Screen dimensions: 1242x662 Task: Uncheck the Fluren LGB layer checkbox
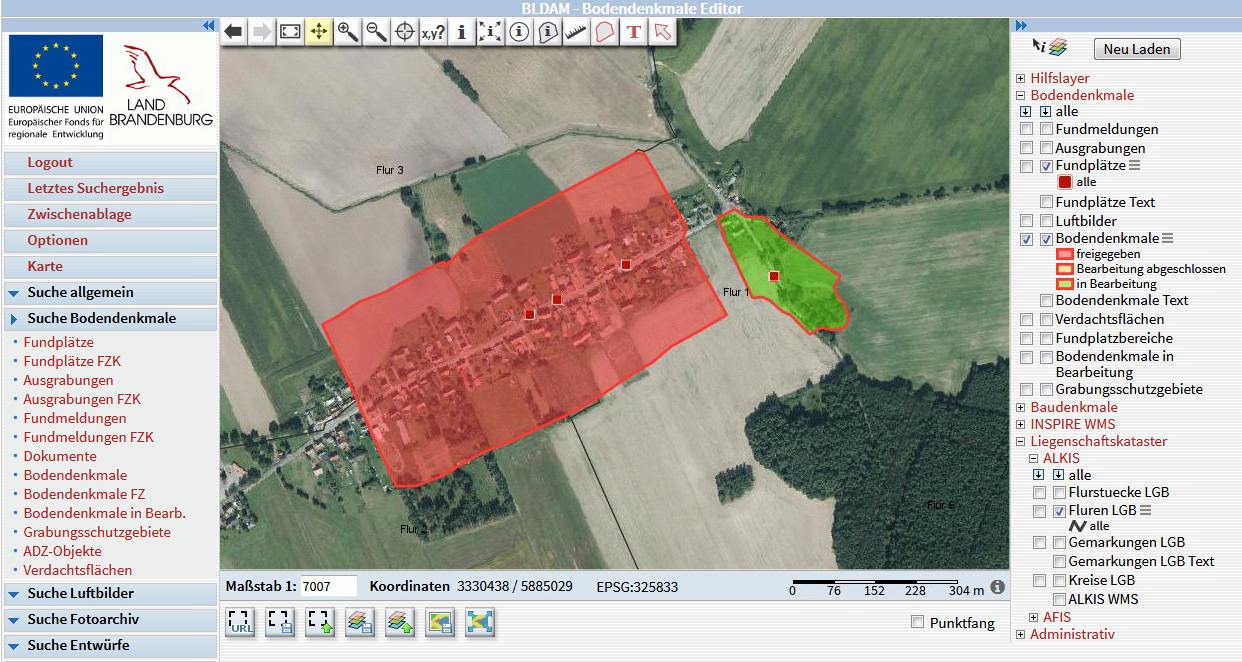(1059, 511)
